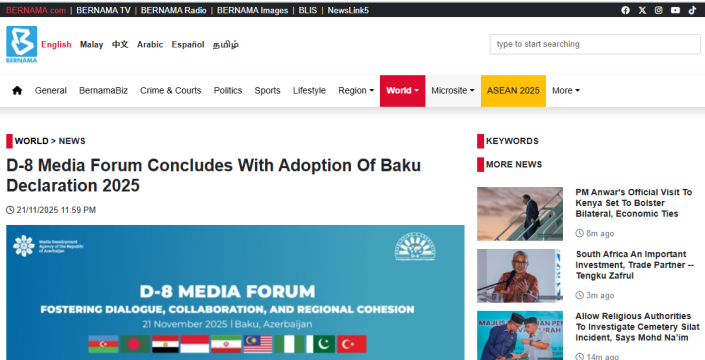This screenshot has height=360, width=705.
Task: Open BERNAMA TikTok icon
Action: tap(692, 10)
